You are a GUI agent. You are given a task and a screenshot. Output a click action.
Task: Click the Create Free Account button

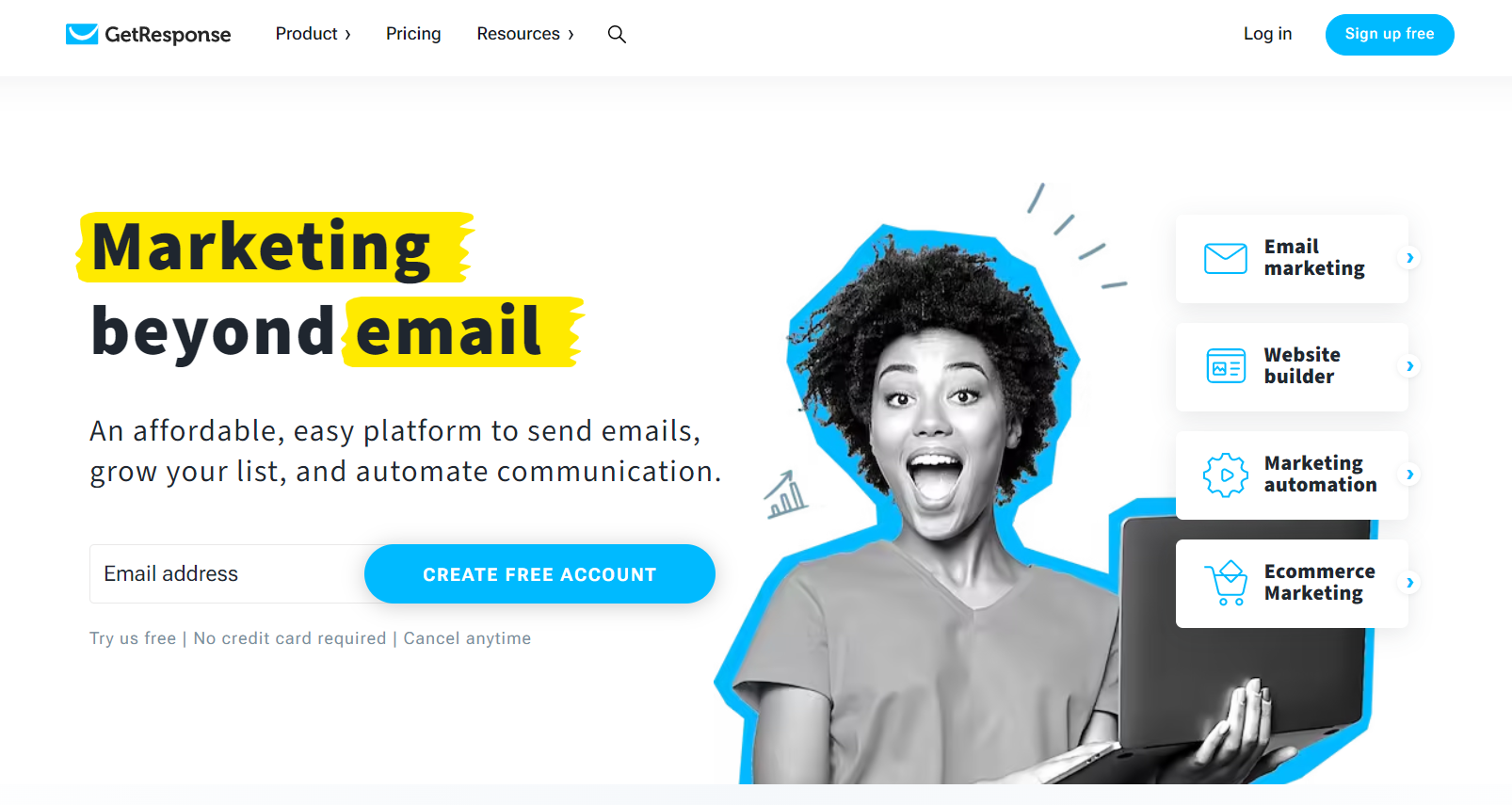539,574
